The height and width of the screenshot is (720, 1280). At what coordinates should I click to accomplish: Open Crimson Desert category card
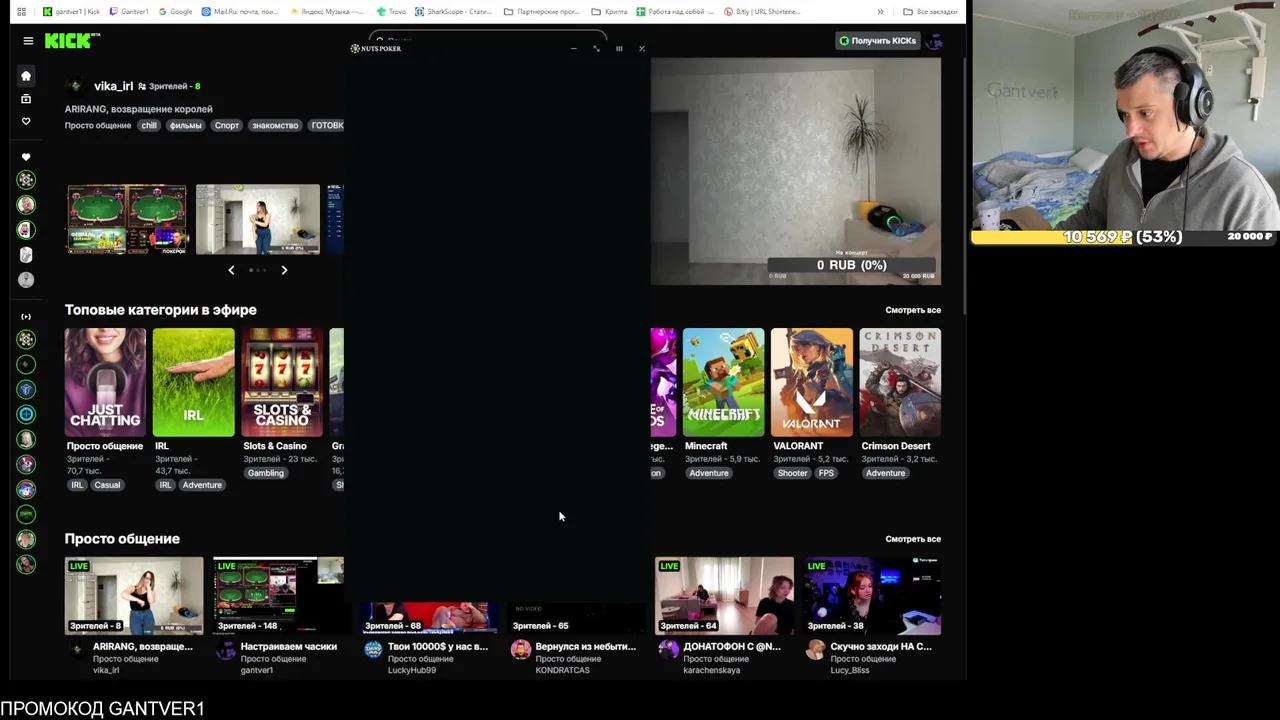[x=900, y=382]
